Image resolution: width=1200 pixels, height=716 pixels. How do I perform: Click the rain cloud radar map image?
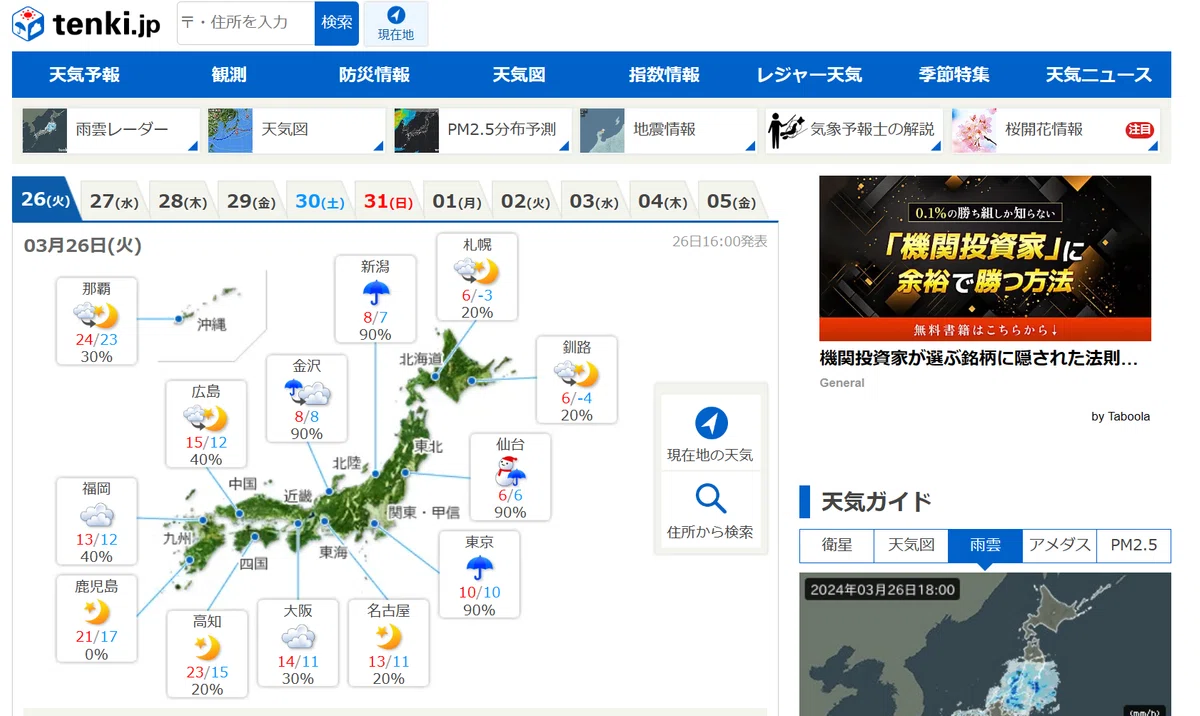[985, 644]
